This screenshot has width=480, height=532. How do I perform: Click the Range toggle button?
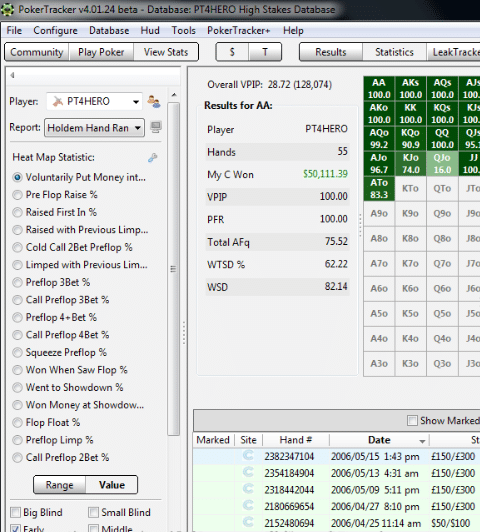pos(59,485)
